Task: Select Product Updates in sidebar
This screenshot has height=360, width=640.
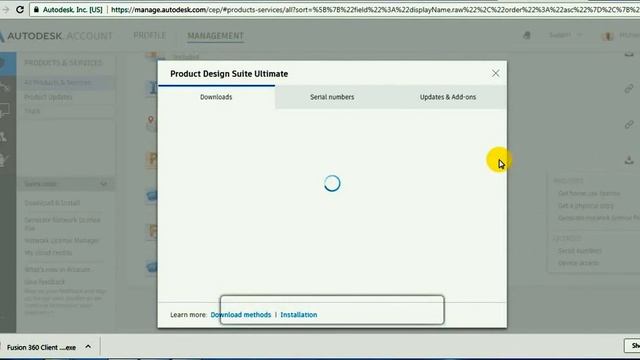Action: point(48,97)
